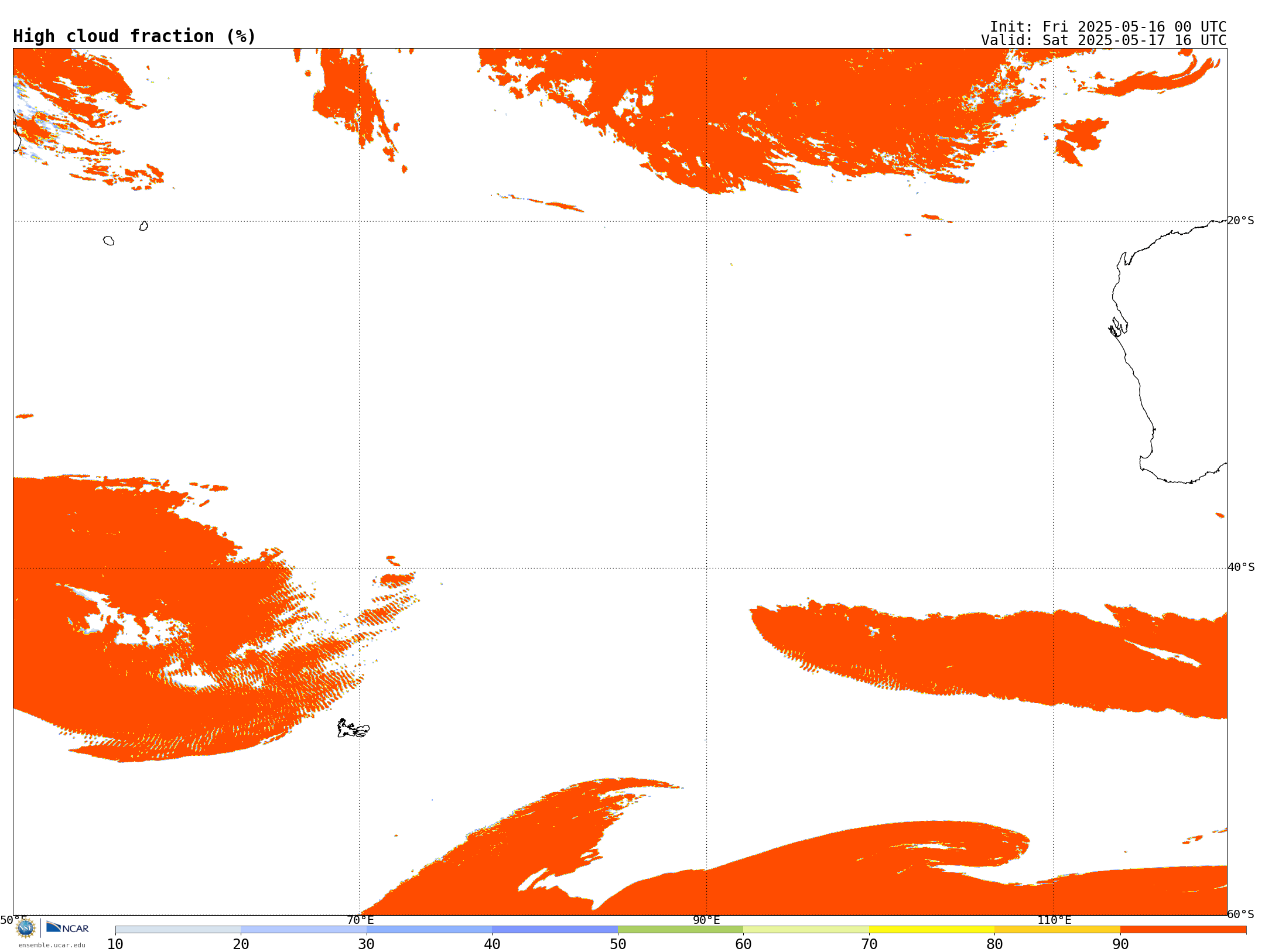This screenshot has width=1265, height=952.
Task: Click the blue 30-40 colorbar swatch
Action: point(429,930)
